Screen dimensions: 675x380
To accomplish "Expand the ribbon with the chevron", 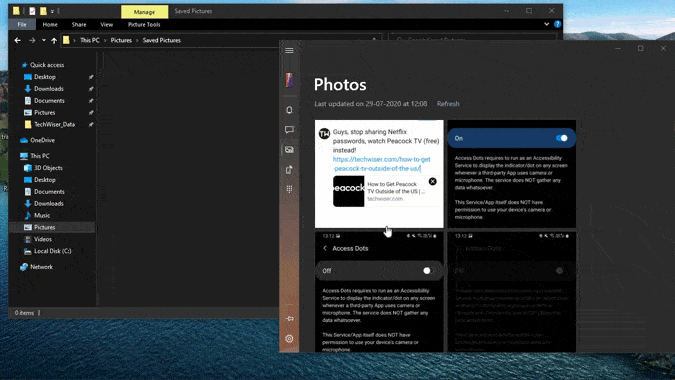I will point(547,24).
